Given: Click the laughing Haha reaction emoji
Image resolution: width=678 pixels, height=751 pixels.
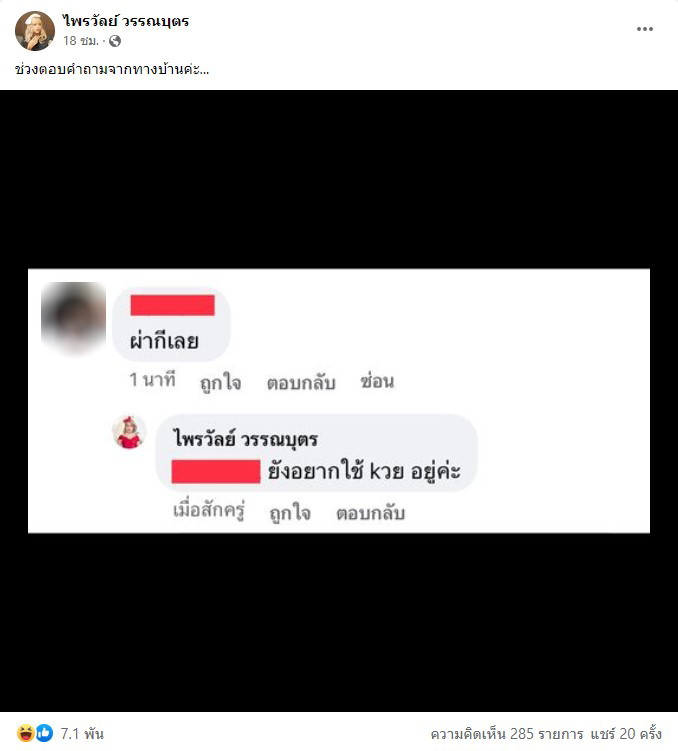Looking at the screenshot, I should [x=26, y=733].
